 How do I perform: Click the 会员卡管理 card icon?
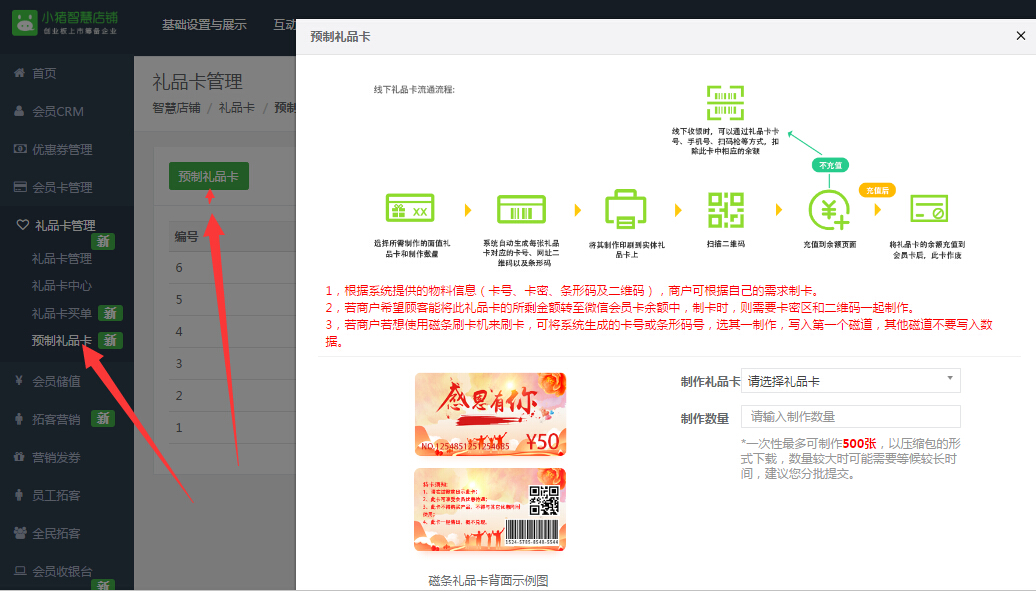coord(20,187)
